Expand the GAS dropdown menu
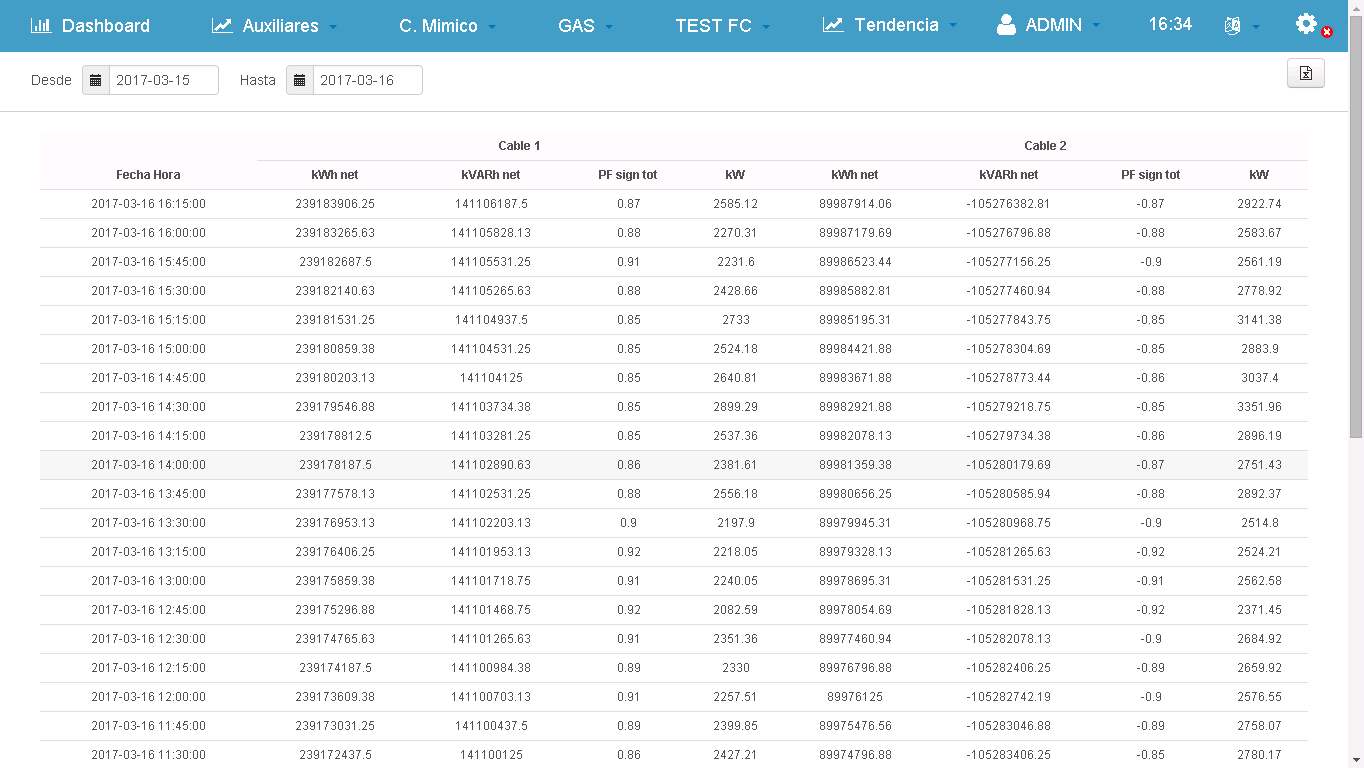The image size is (1364, 768). tap(585, 25)
